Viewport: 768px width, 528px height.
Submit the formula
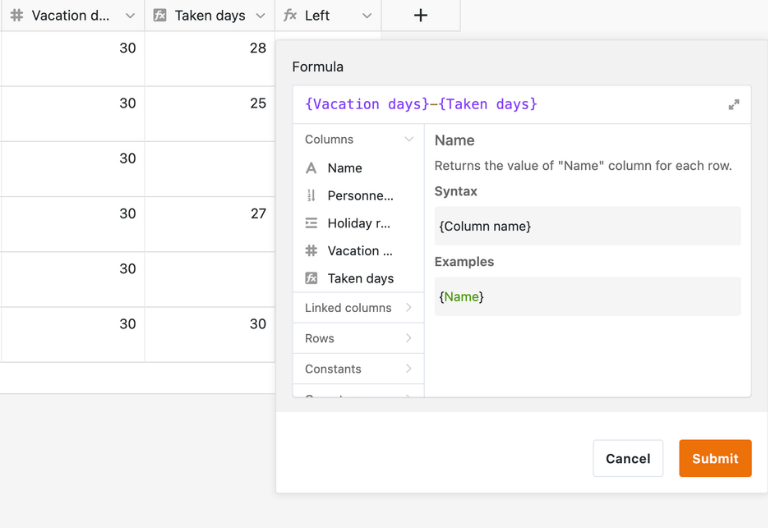715,458
